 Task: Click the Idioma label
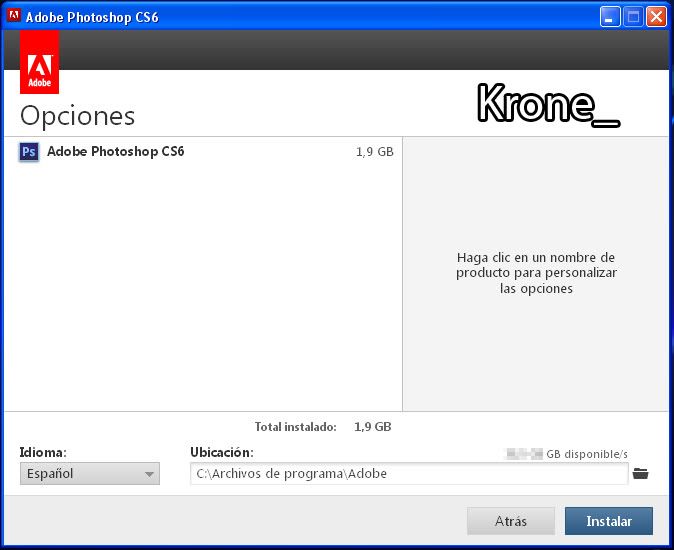tap(43, 452)
